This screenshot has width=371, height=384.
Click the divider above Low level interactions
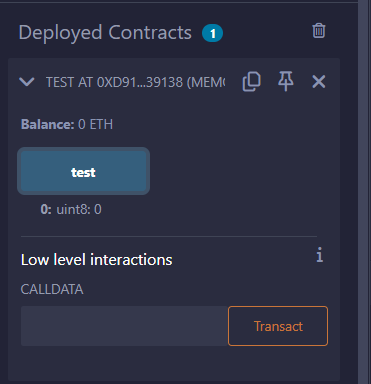(169, 236)
